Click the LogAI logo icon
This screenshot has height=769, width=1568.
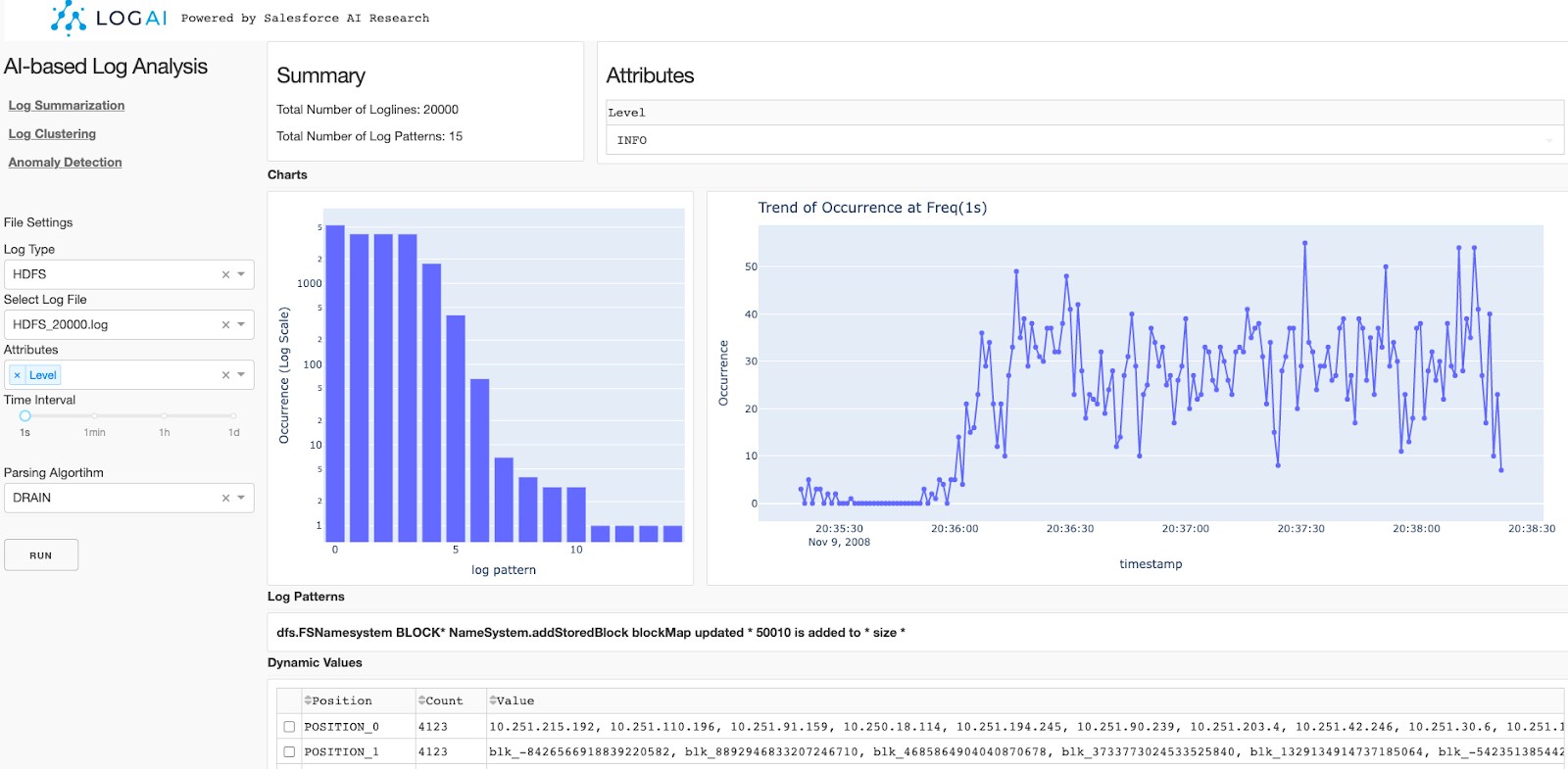(x=69, y=18)
